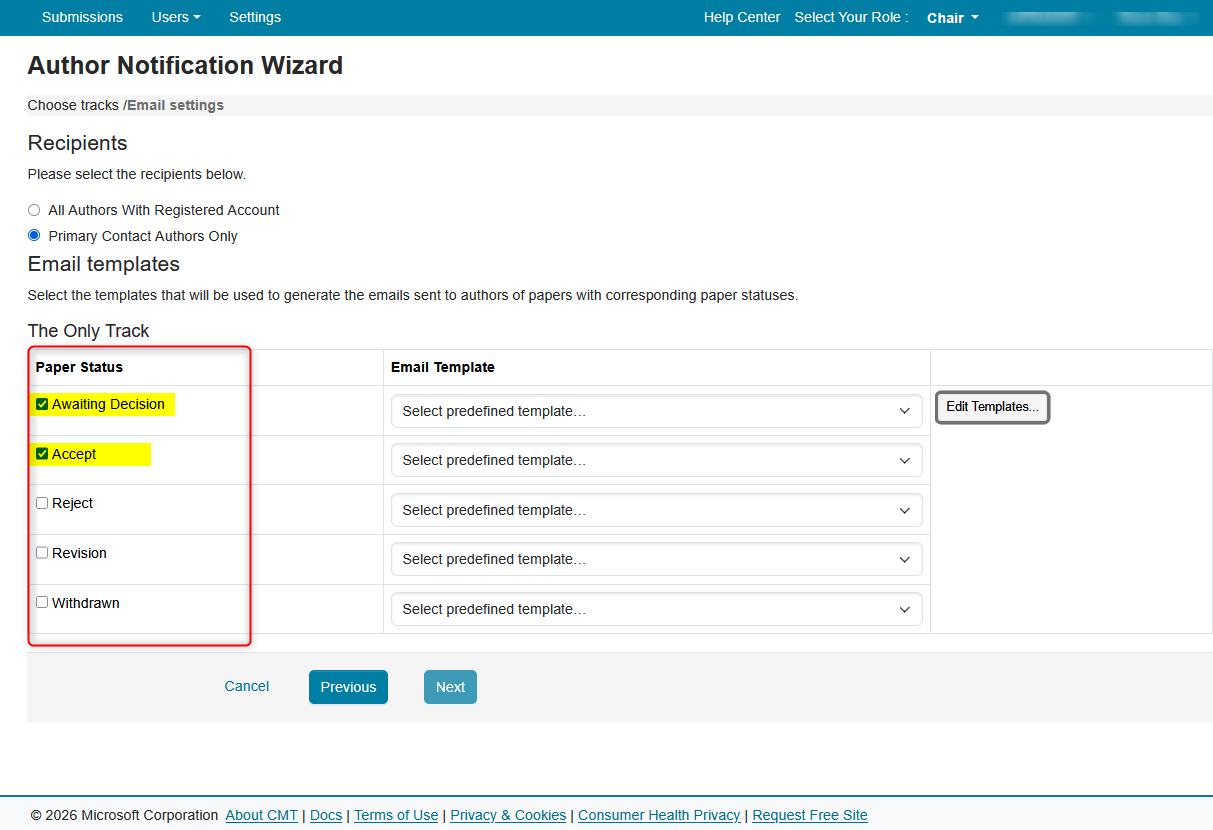
Task: Select All Authors With Registered Account
Action: 33,210
